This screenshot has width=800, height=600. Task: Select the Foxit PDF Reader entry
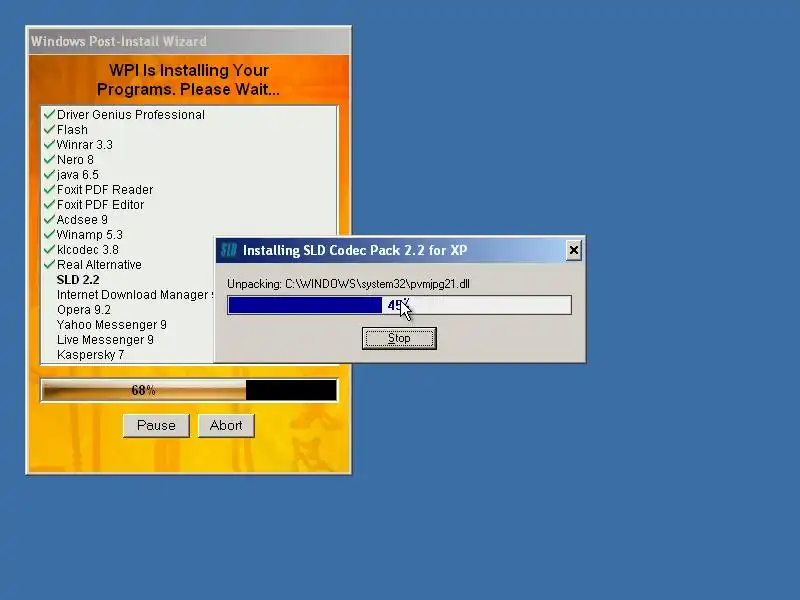[105, 190]
